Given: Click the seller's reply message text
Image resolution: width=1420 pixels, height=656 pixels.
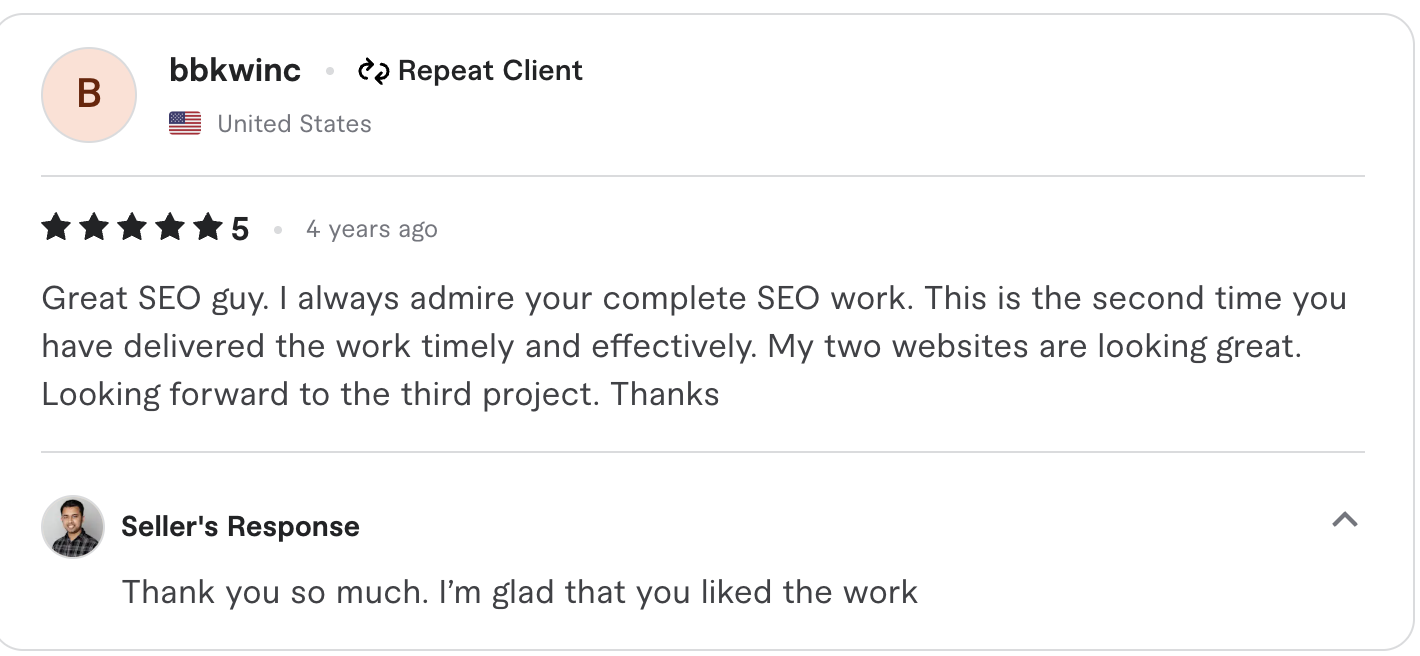Looking at the screenshot, I should point(518,592).
